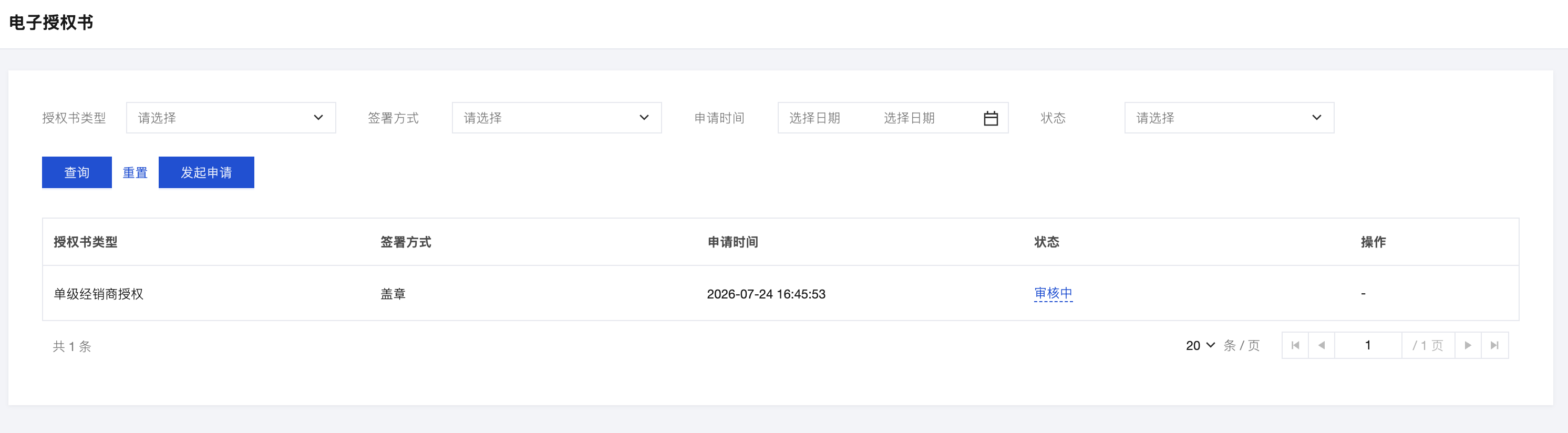
Task: Click the 申请时间 column header
Action: pyautogui.click(x=733, y=242)
